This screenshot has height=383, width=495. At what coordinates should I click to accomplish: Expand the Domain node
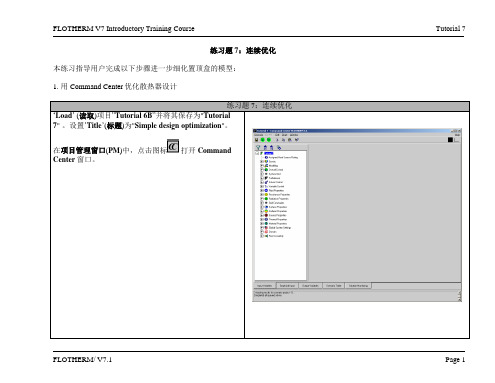pos(262,232)
